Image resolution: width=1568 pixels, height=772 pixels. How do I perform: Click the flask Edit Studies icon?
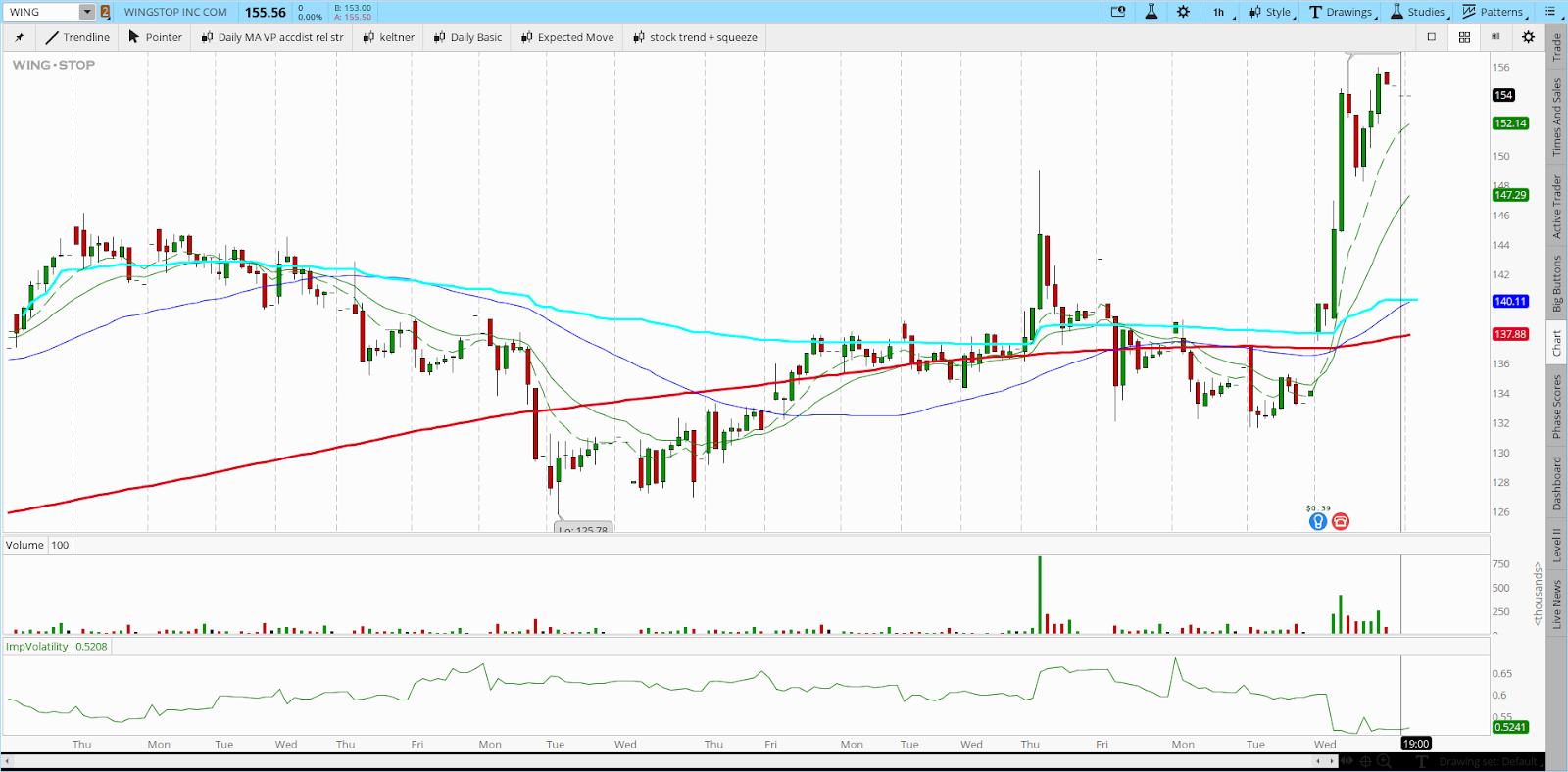[1151, 12]
